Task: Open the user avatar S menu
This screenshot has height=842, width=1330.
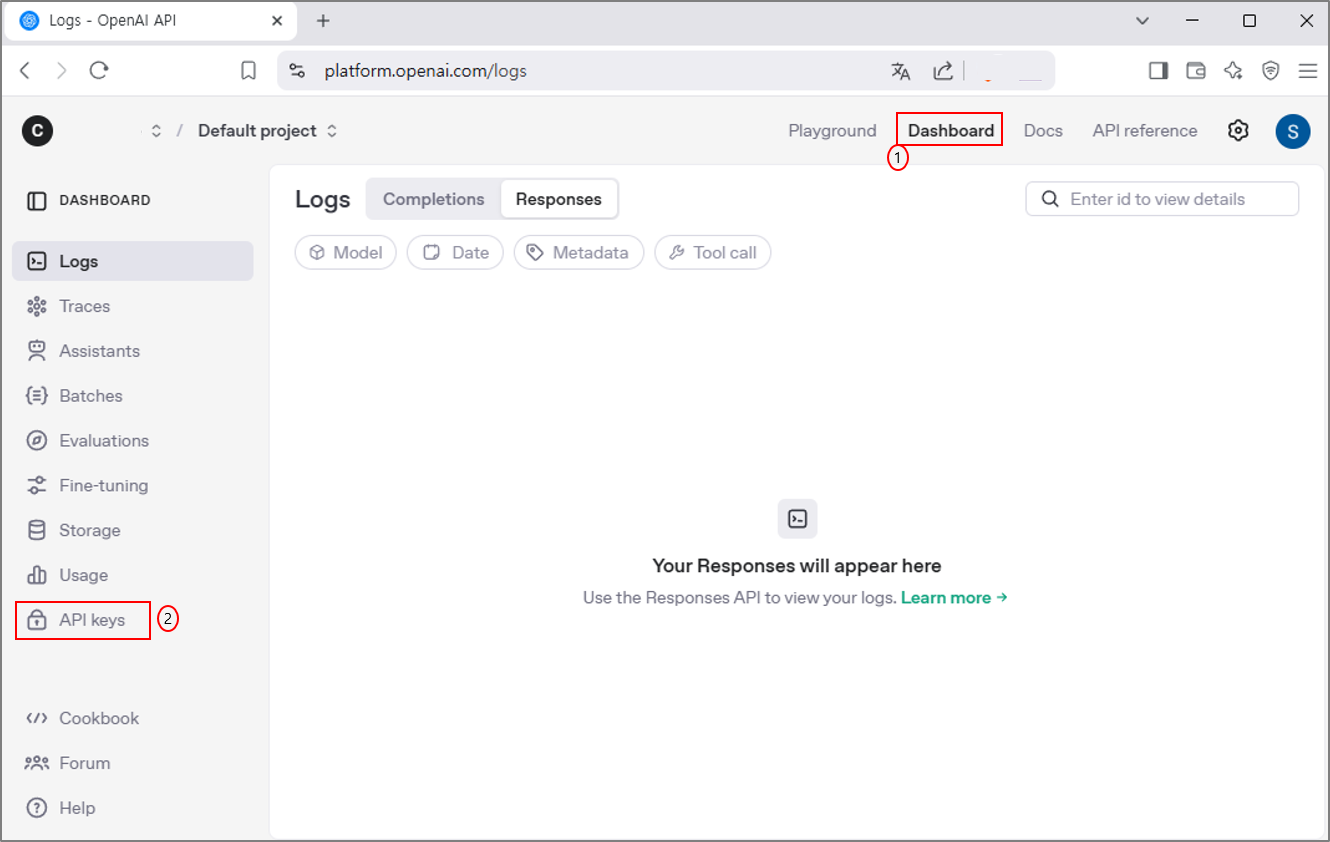Action: pos(1293,131)
